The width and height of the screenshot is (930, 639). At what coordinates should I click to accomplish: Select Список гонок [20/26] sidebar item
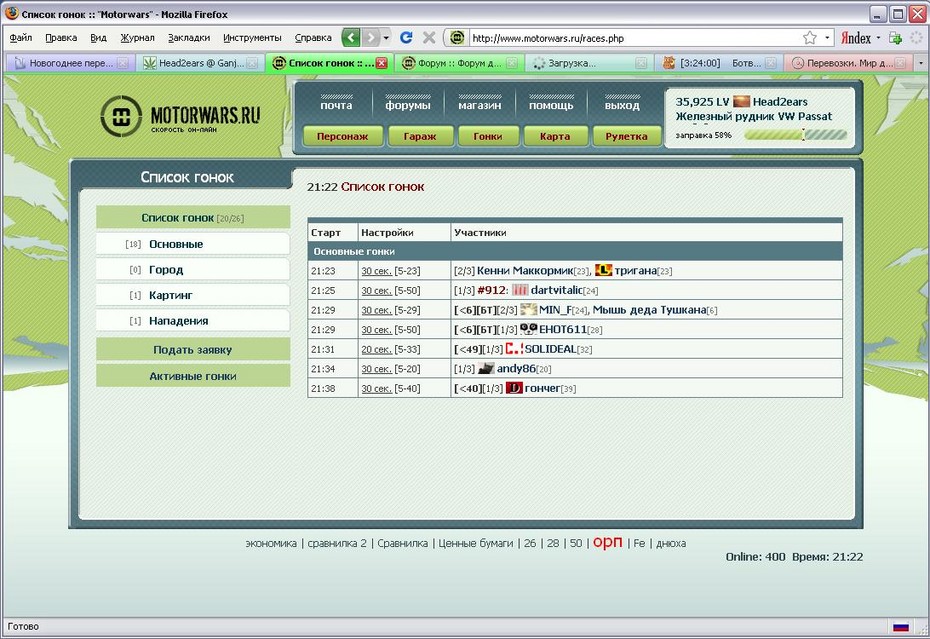tap(193, 218)
